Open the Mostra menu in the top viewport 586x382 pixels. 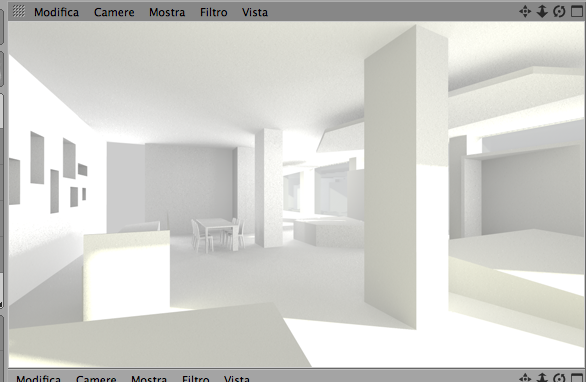coord(167,12)
